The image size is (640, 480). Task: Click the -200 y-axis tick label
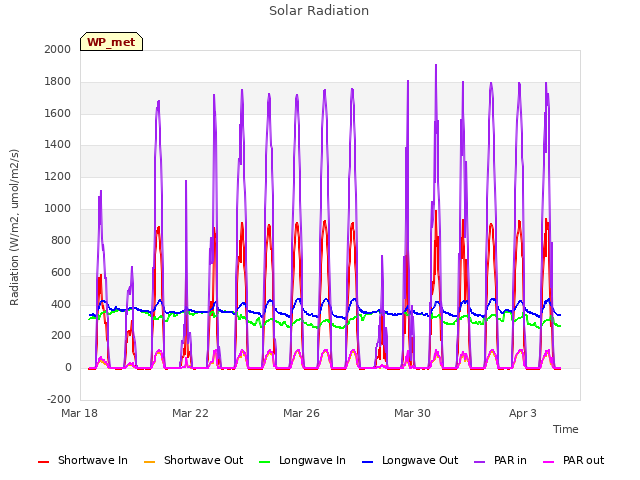click(59, 399)
